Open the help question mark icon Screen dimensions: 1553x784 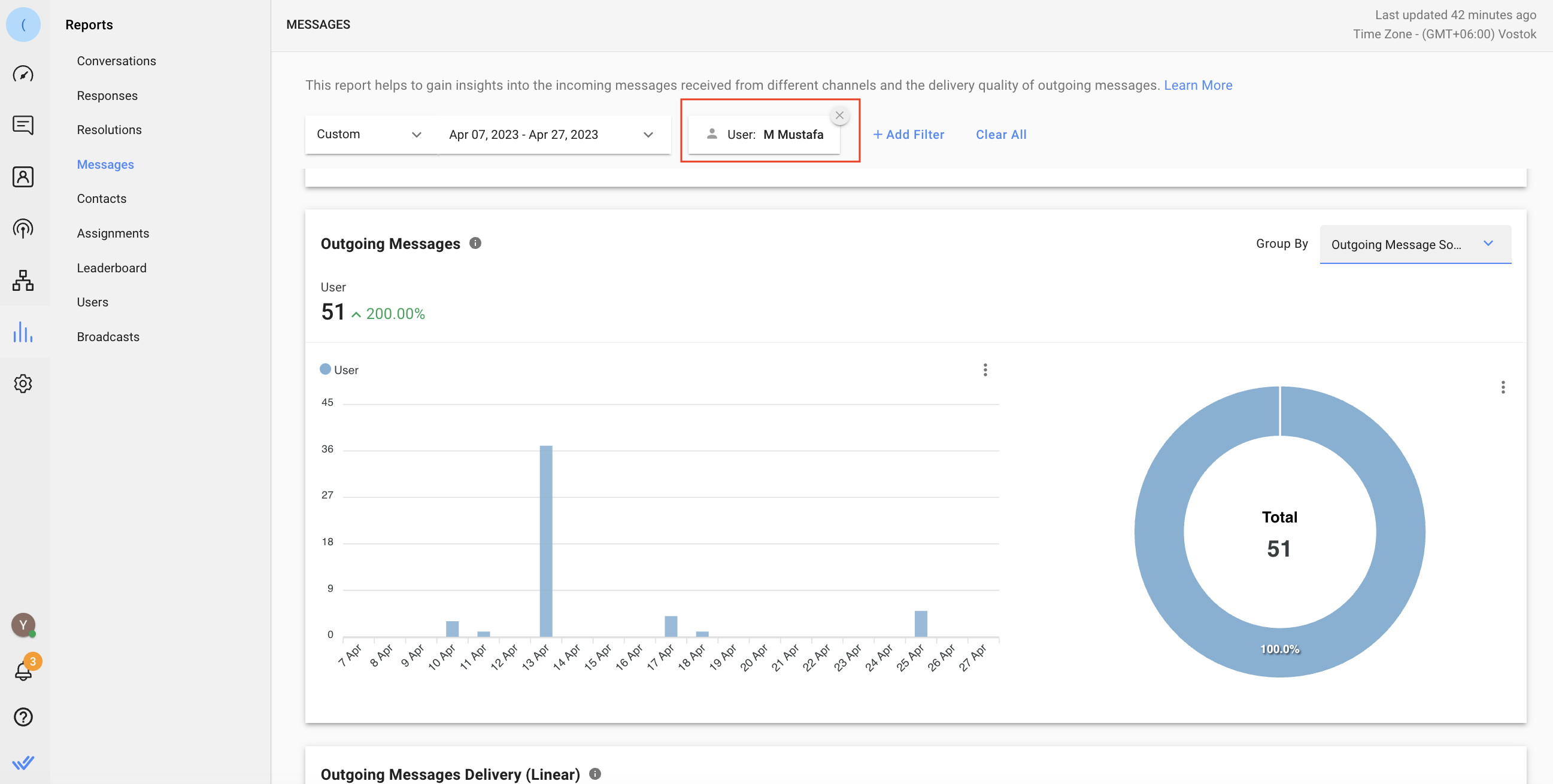(x=23, y=716)
